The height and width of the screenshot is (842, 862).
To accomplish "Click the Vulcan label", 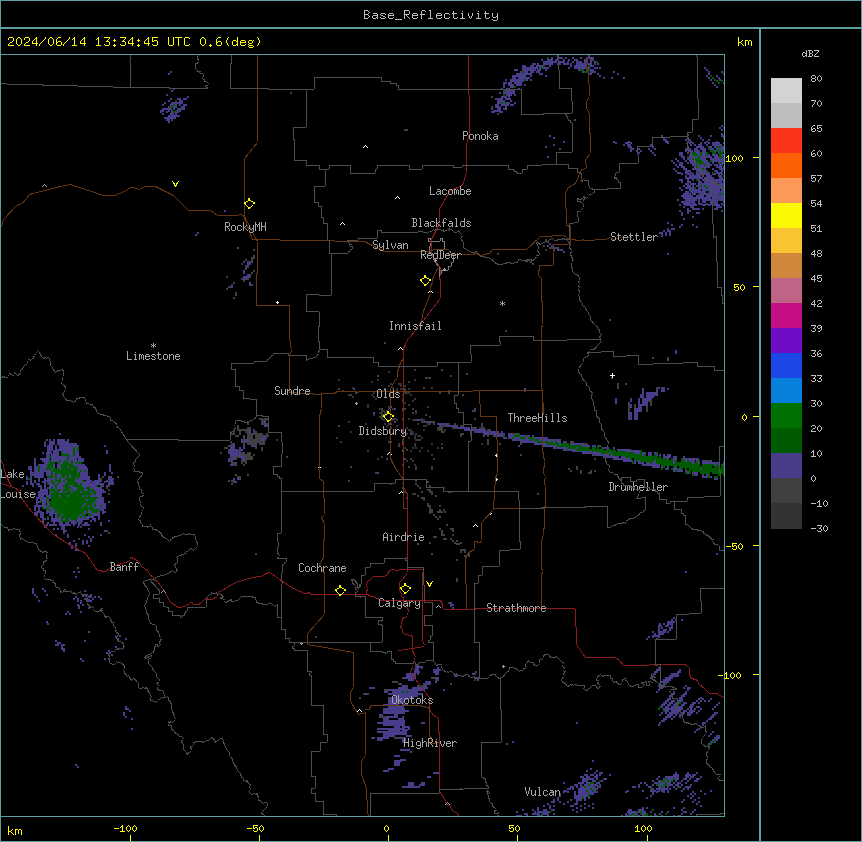I will coord(543,792).
